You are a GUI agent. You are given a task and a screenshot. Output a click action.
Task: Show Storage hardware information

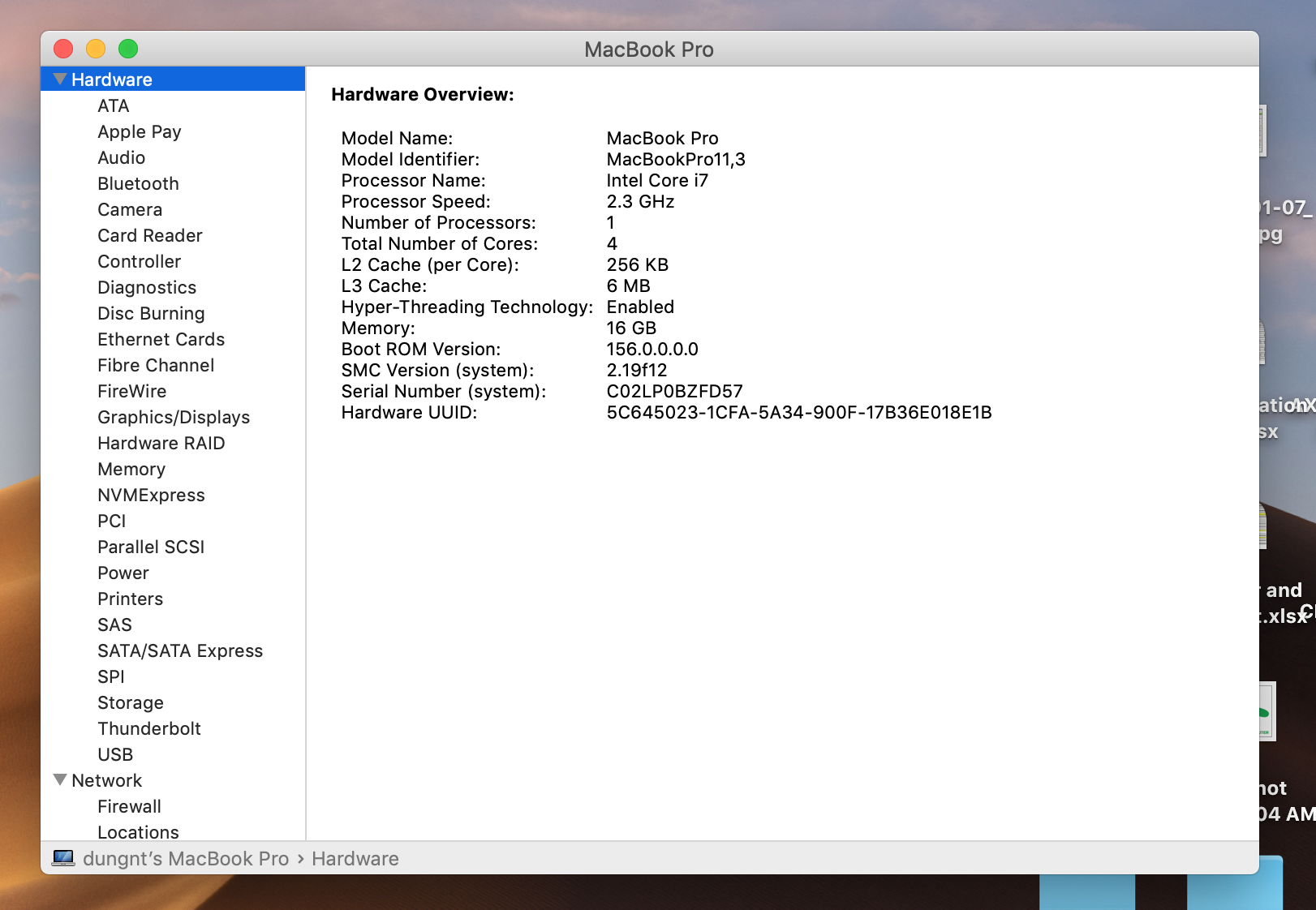click(131, 703)
